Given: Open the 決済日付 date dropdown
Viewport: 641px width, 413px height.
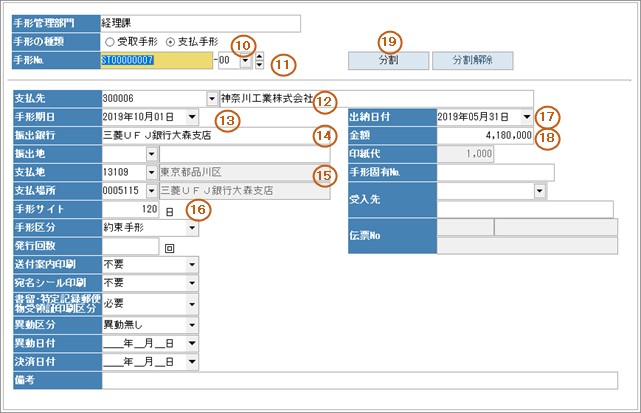Looking at the screenshot, I should [x=191, y=361].
